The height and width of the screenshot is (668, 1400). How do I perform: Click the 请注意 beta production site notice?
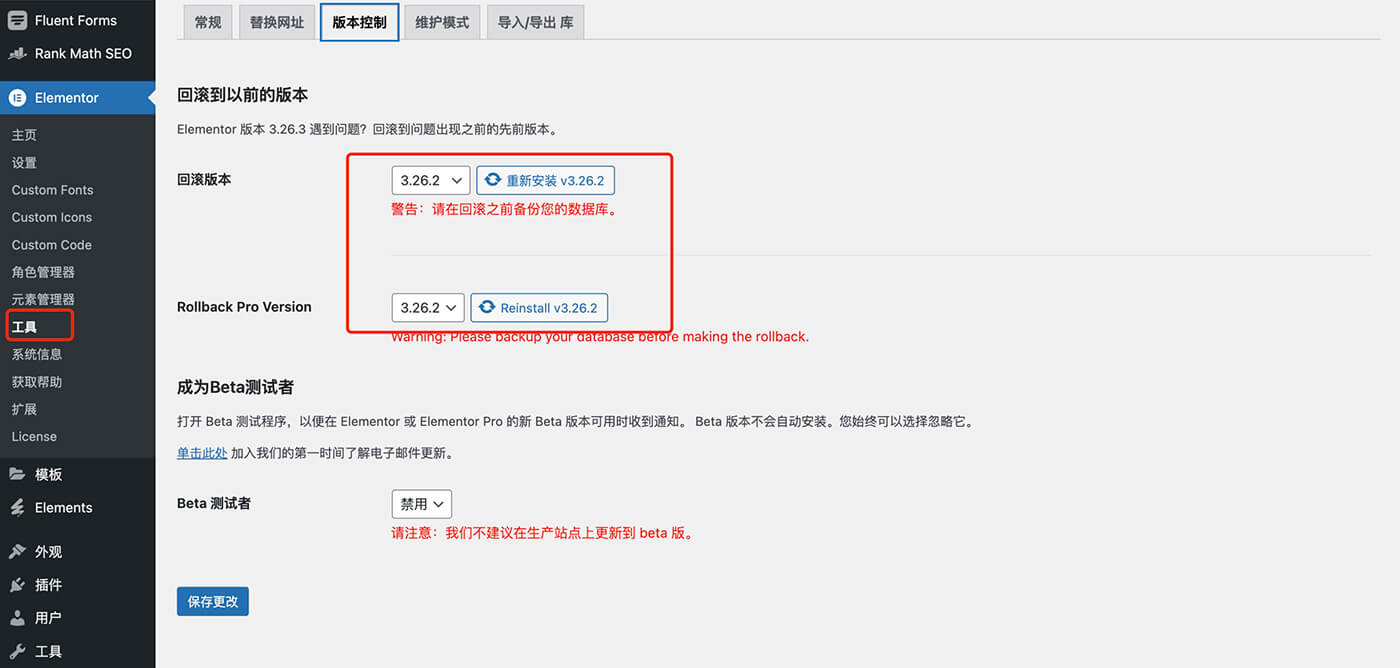(542, 533)
